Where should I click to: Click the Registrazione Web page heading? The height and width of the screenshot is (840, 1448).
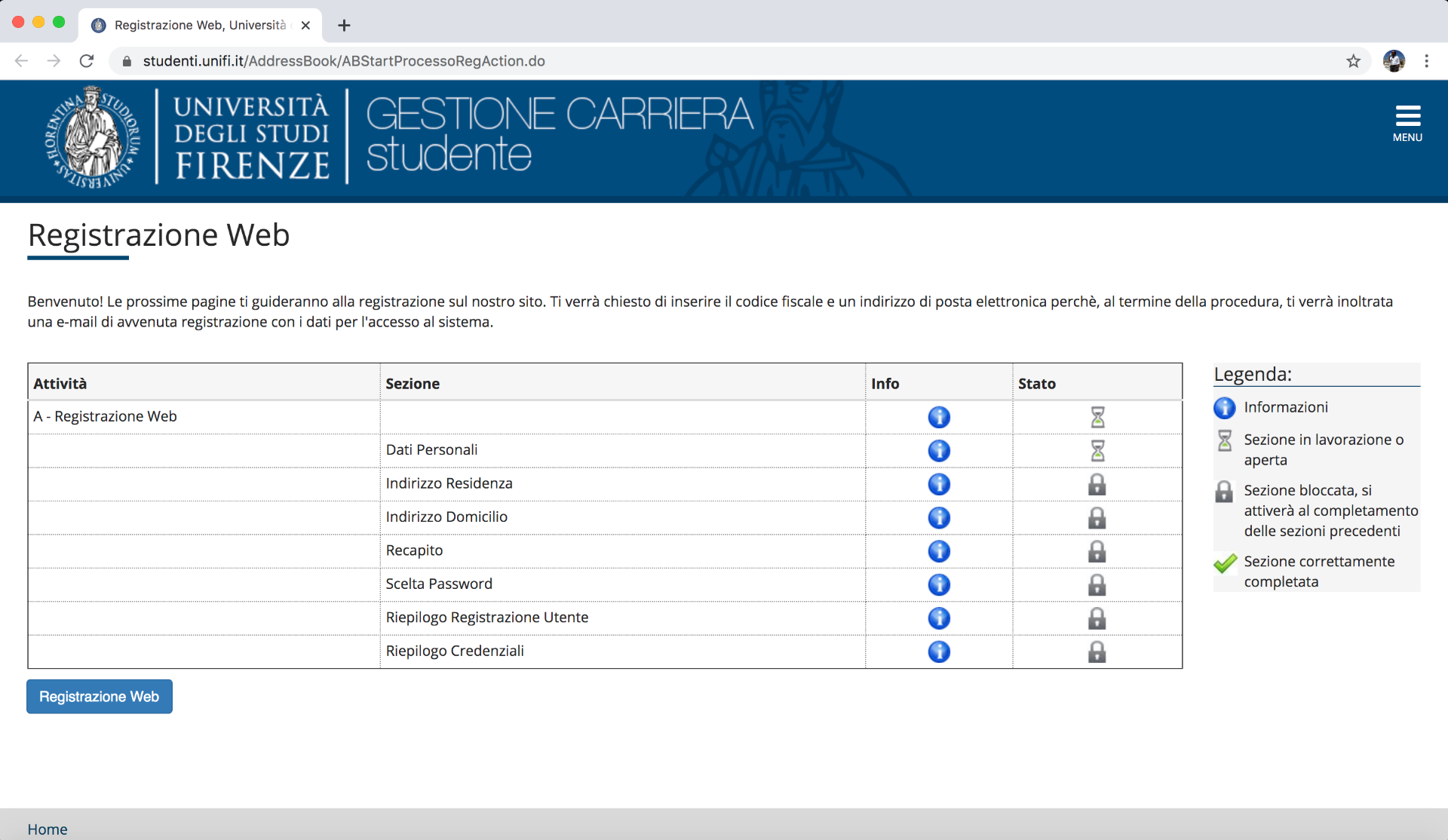coord(158,235)
